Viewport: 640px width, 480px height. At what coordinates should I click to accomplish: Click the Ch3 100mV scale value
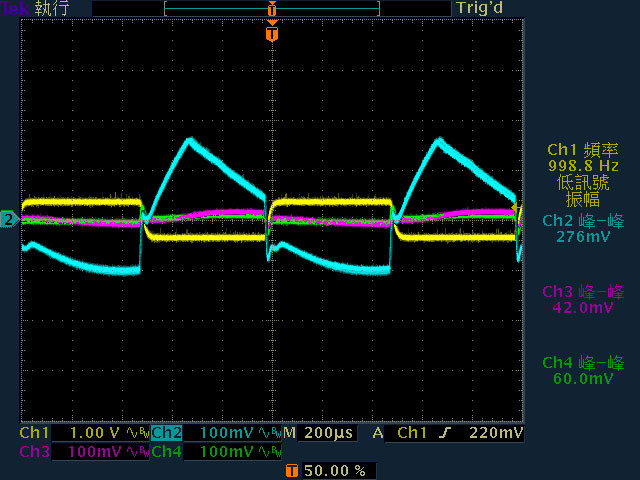point(95,451)
